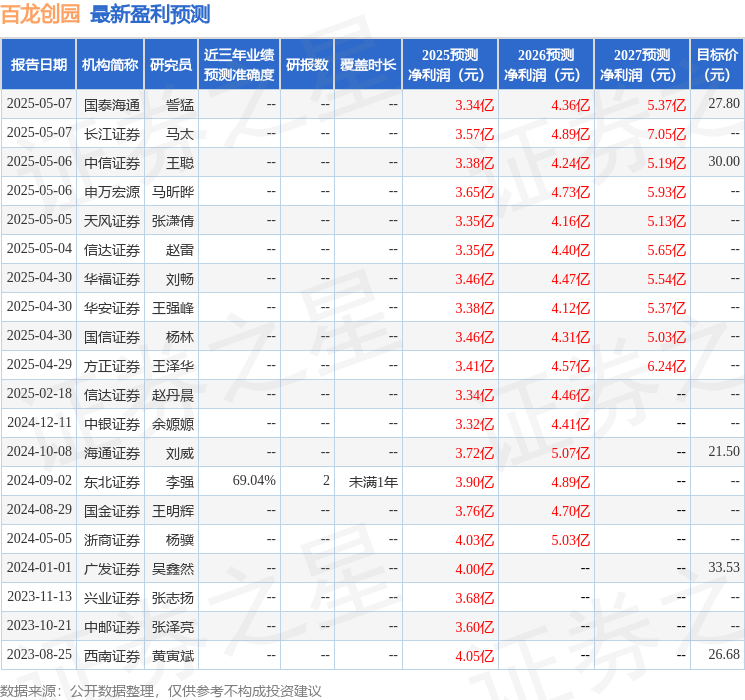Click the 报告日期 column header
Image resolution: width=745 pixels, height=700 pixels.
tap(38, 65)
